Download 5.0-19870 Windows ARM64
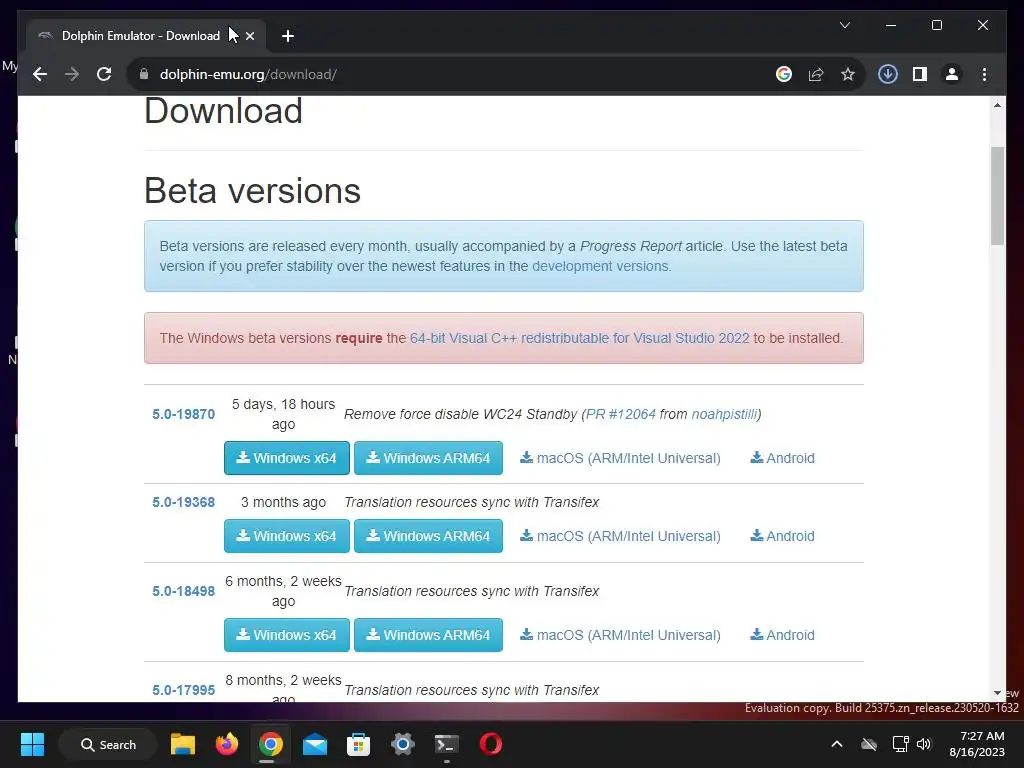 (428, 458)
